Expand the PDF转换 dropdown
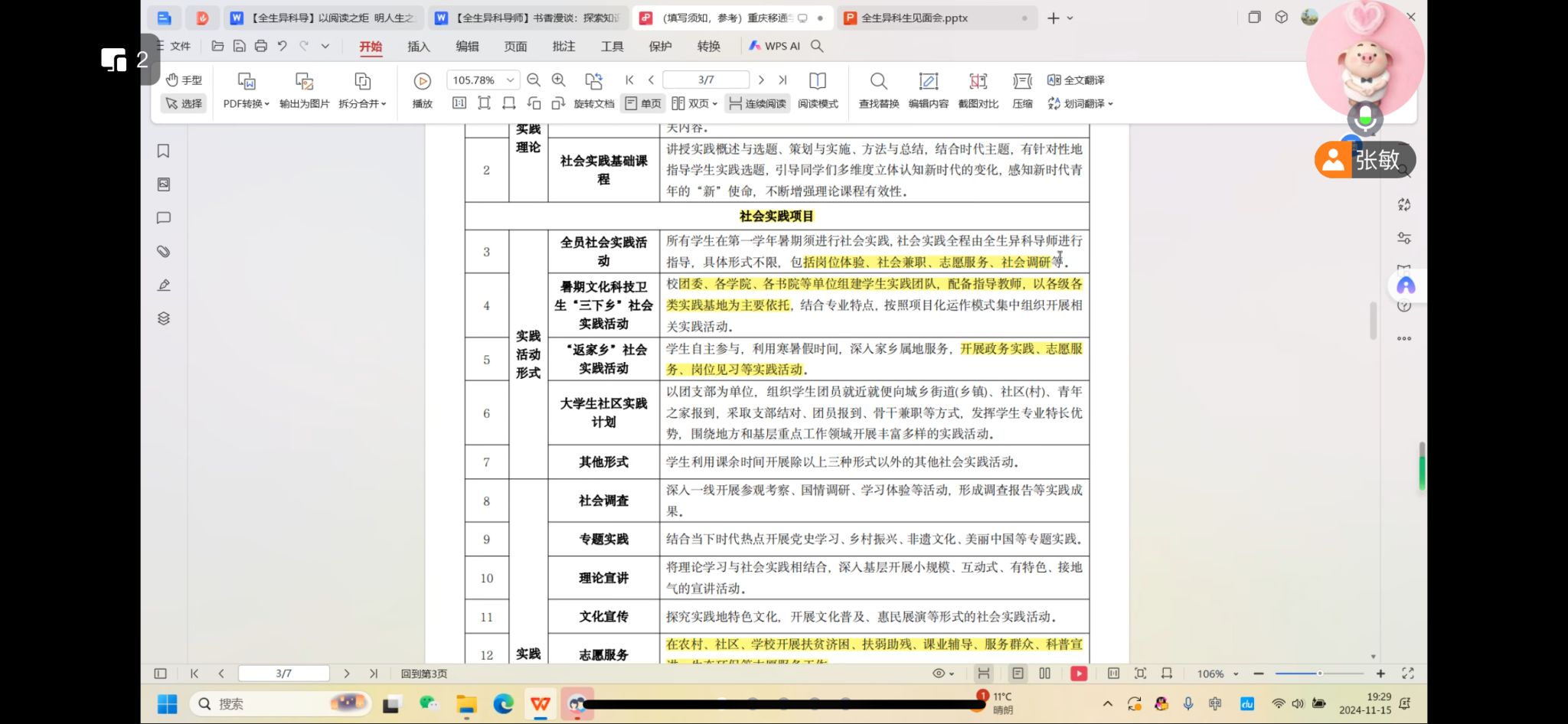 pyautogui.click(x=246, y=103)
